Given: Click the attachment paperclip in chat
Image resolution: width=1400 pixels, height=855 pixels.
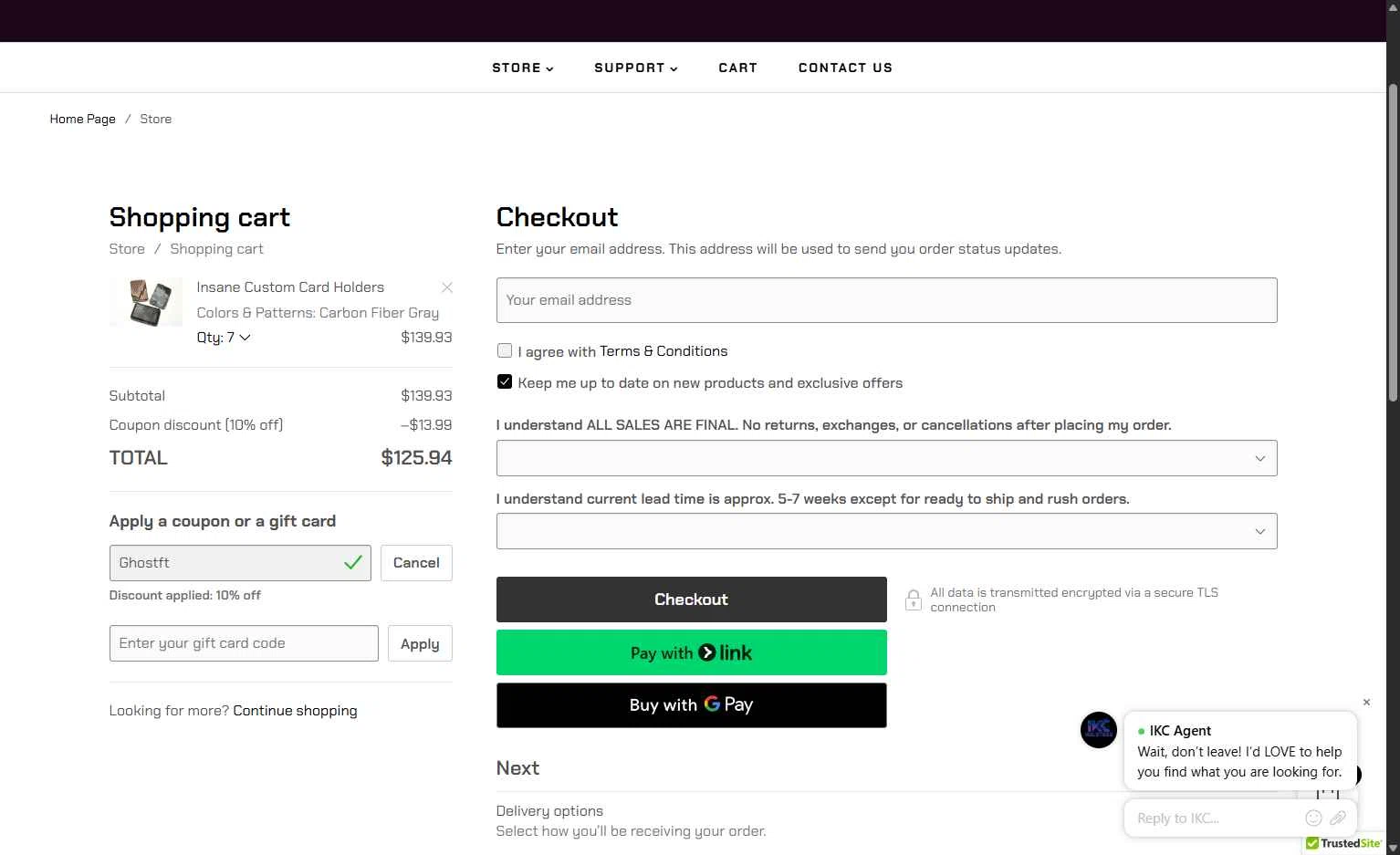Looking at the screenshot, I should [1338, 818].
